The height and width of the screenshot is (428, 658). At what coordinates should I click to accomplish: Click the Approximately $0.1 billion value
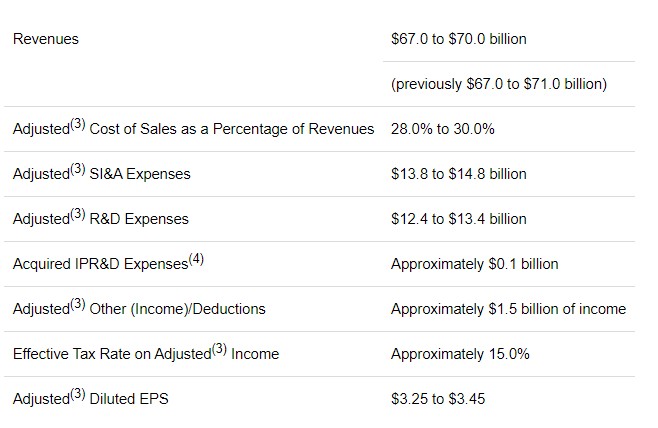coord(474,264)
